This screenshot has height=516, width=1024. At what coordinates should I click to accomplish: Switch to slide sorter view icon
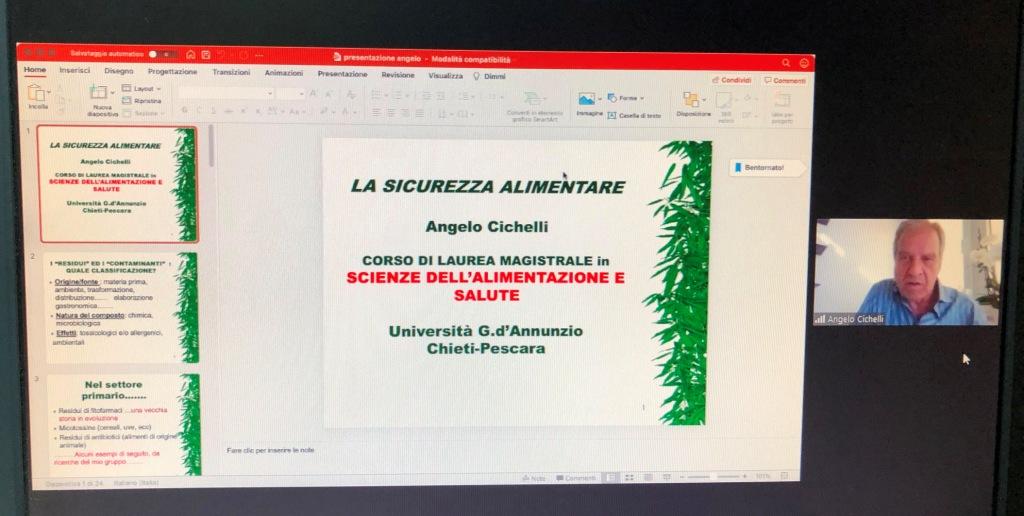628,478
